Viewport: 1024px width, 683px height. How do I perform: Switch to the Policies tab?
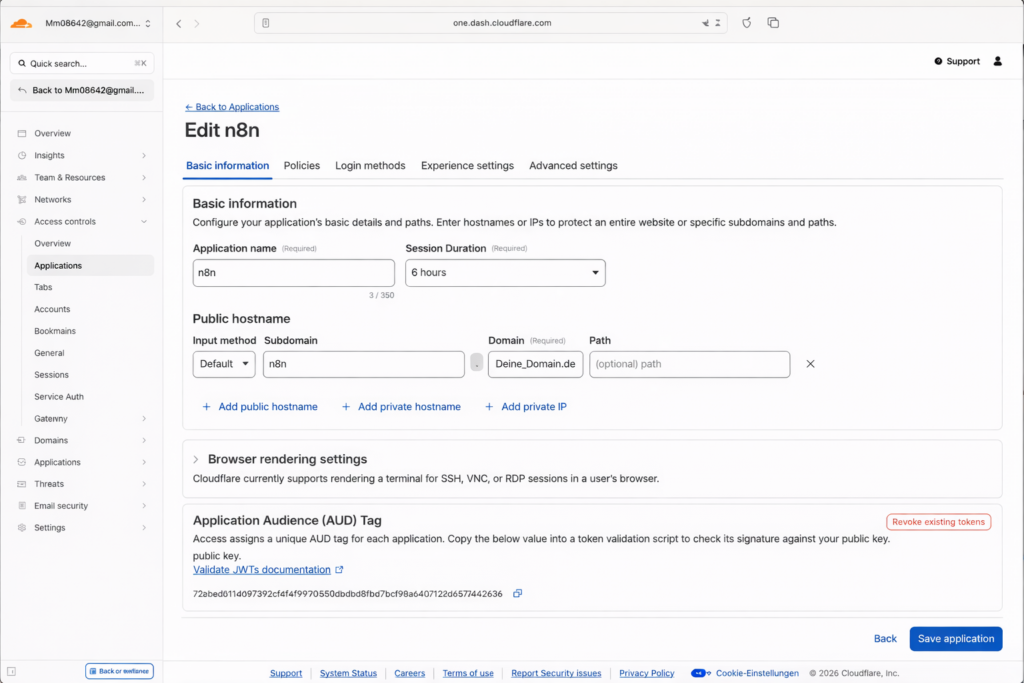(x=302, y=166)
